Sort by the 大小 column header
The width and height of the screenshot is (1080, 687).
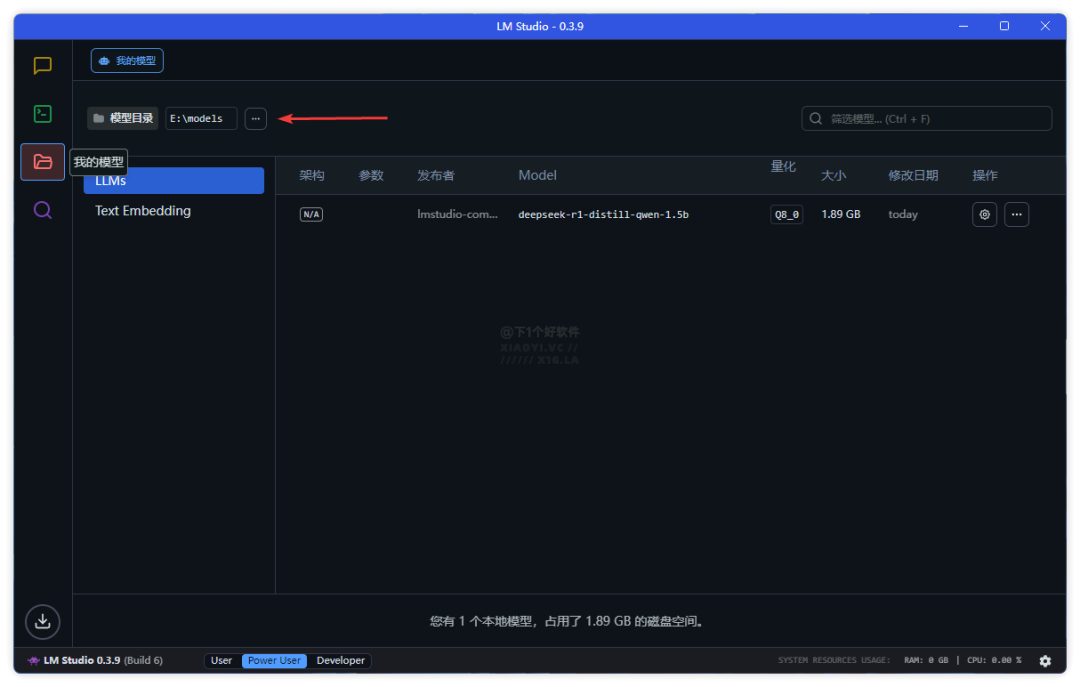click(x=833, y=175)
